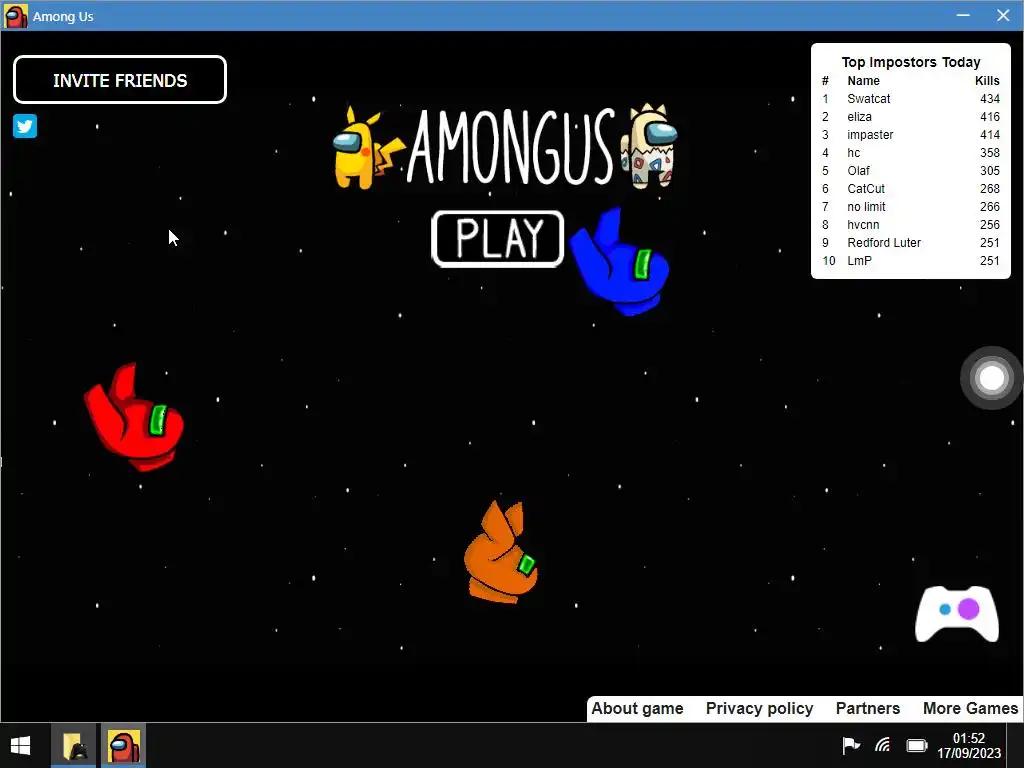Click kill count 268
1024x768 pixels.
[x=989, y=189]
